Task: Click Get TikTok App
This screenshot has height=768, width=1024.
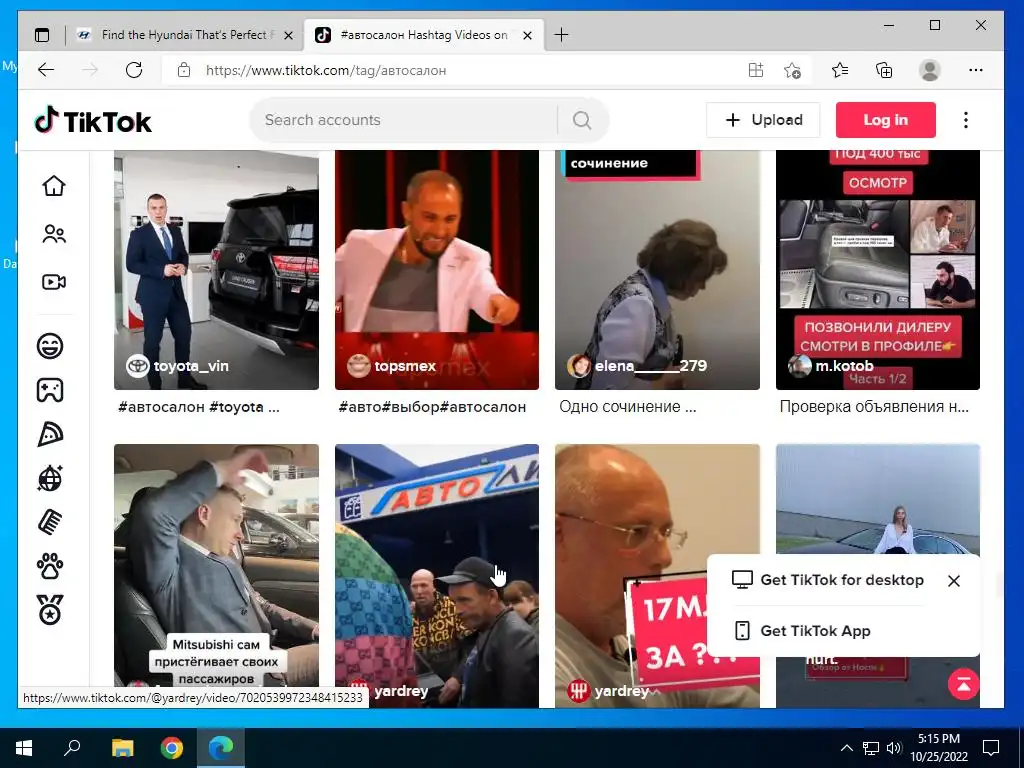Action: [x=802, y=631]
